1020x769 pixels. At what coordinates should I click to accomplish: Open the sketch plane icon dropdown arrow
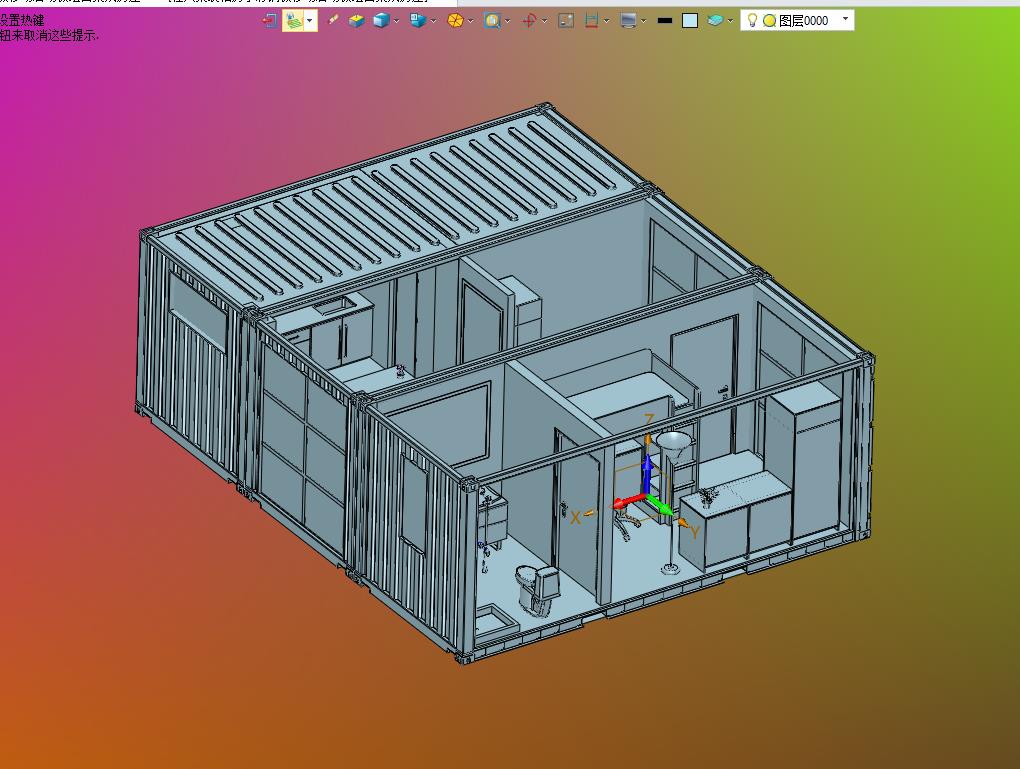[310, 21]
